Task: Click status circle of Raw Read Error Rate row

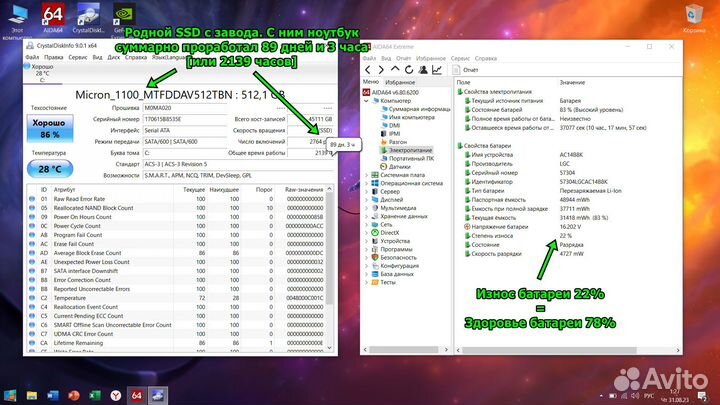Action: pos(32,199)
